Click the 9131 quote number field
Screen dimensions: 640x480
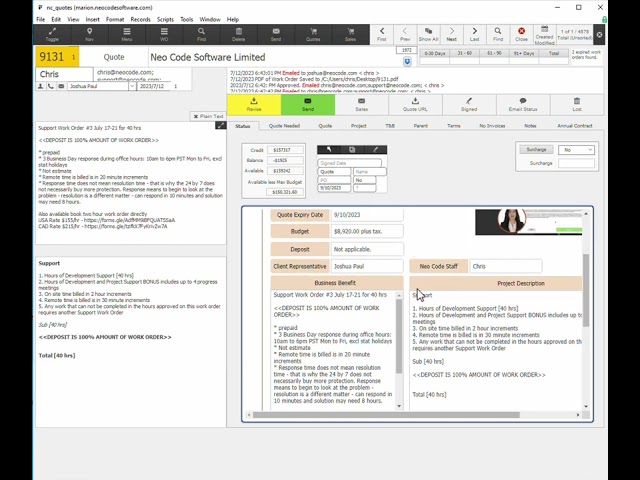57,57
